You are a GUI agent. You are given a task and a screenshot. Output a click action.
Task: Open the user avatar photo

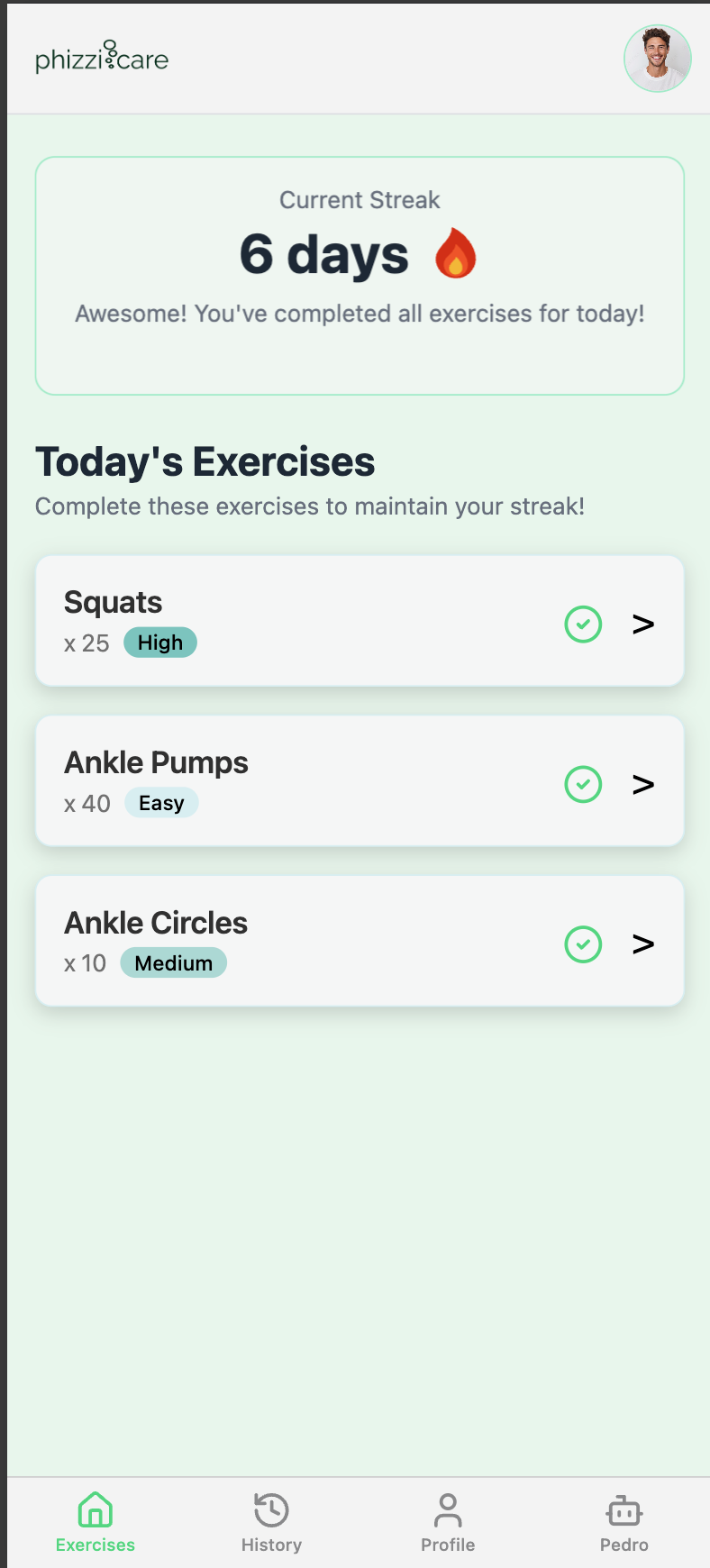click(658, 59)
